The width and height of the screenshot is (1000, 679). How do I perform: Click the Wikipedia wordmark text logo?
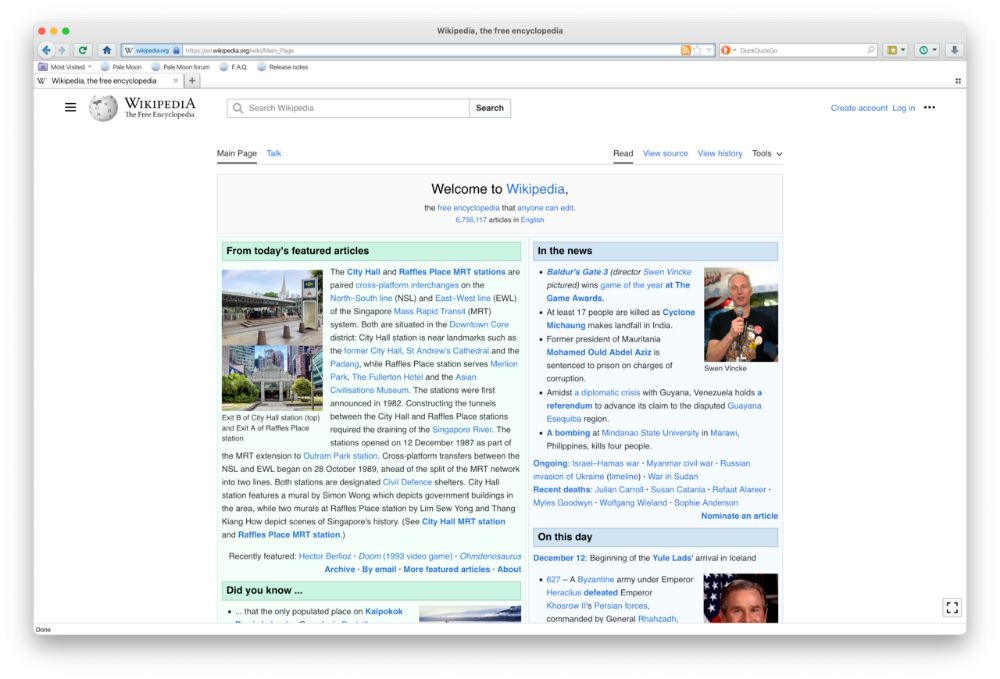[160, 107]
